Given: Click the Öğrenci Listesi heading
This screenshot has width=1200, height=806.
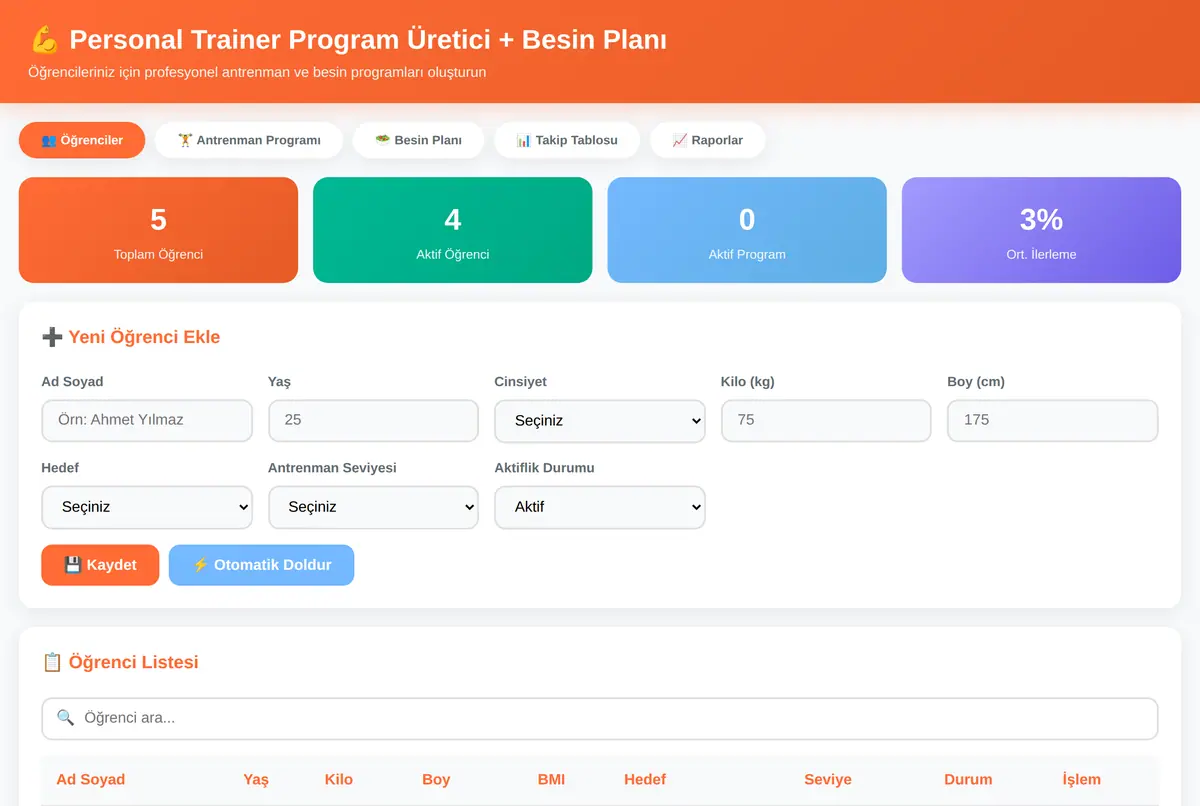Looking at the screenshot, I should tap(133, 662).
